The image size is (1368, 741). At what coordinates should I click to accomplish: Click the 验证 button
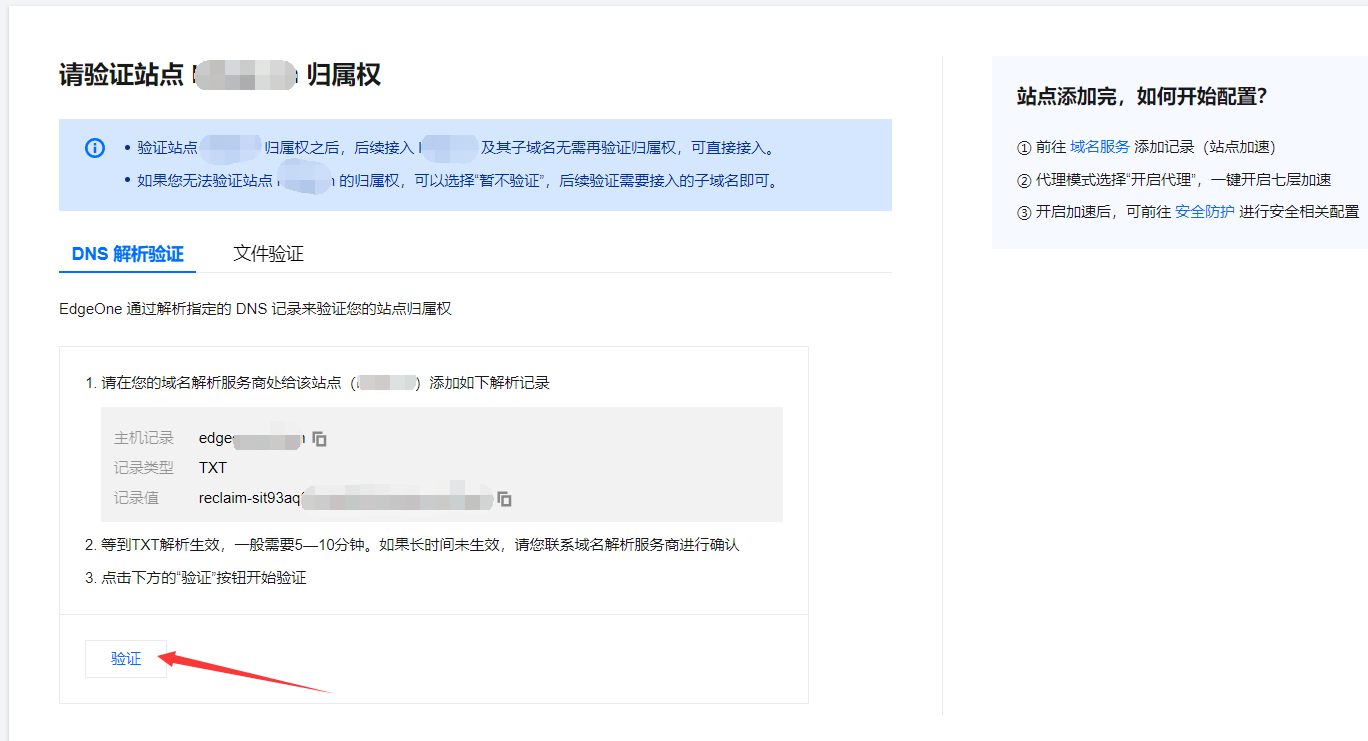coord(126,659)
